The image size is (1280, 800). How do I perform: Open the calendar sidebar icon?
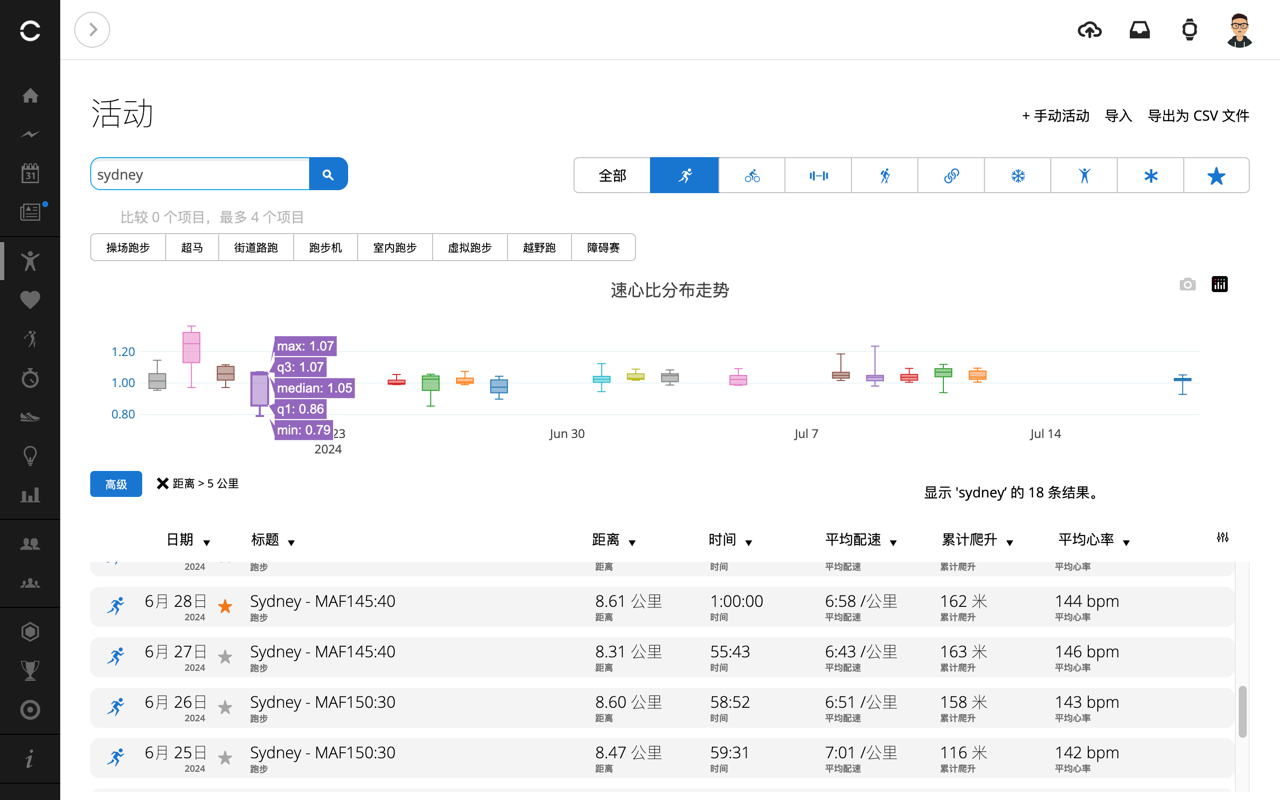click(x=30, y=173)
